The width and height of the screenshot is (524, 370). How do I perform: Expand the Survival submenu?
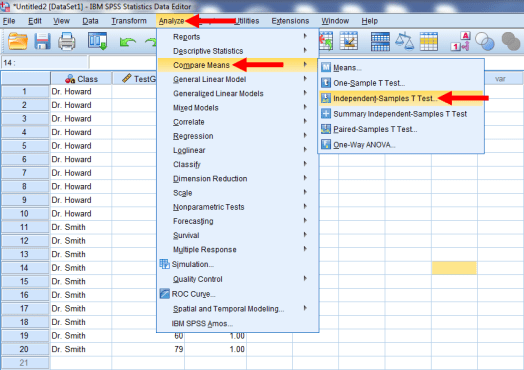coord(237,235)
